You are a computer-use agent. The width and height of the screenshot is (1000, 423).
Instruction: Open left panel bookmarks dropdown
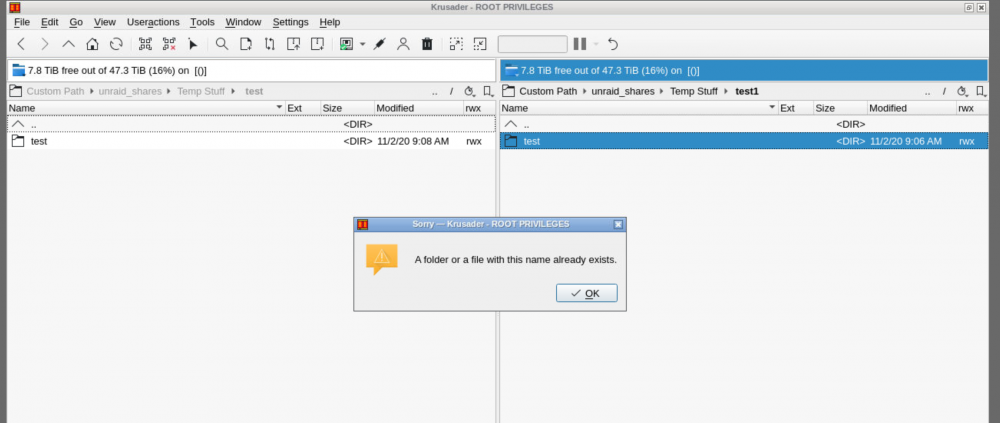click(x=488, y=91)
